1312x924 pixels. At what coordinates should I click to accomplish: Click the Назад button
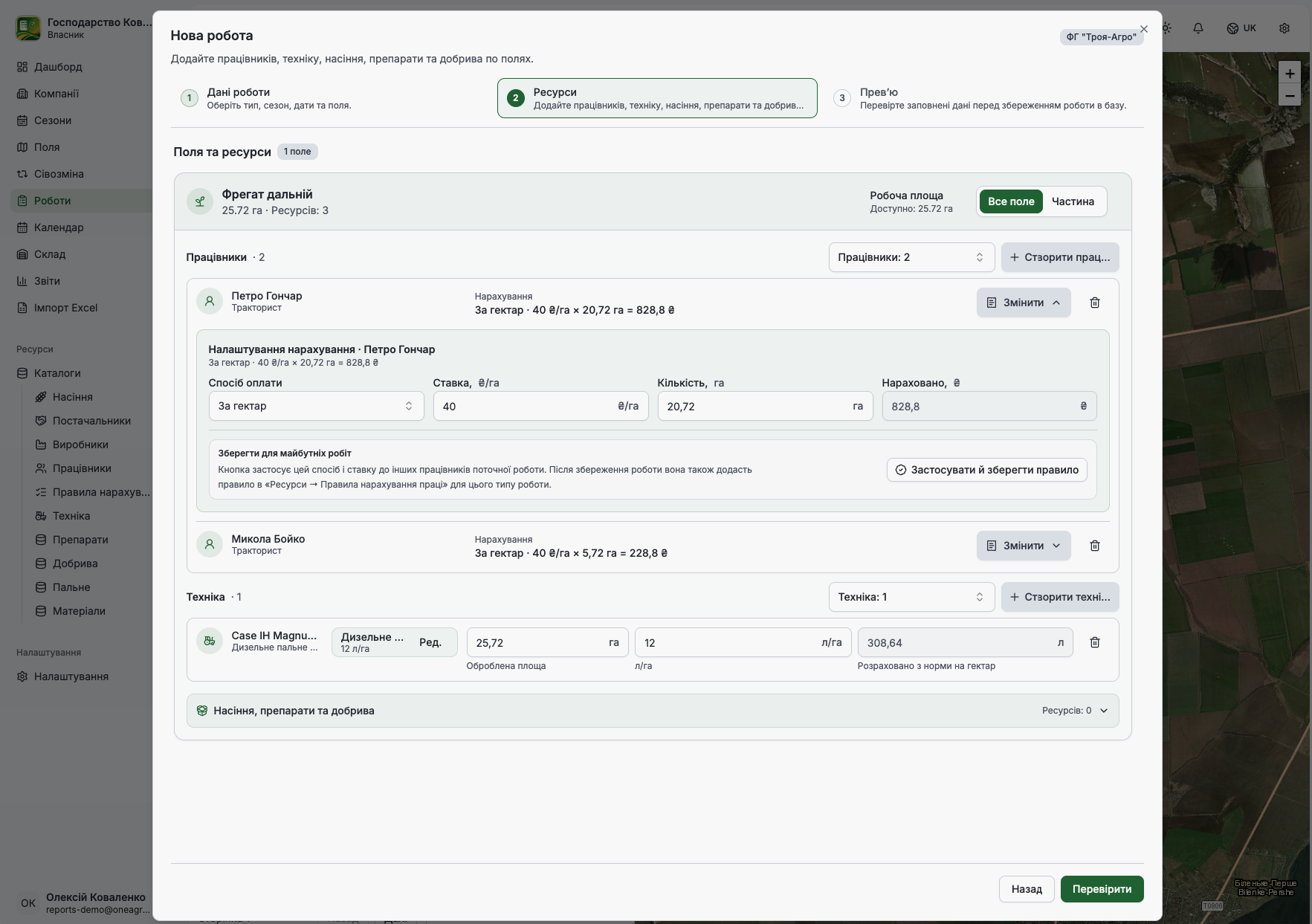click(x=1027, y=889)
